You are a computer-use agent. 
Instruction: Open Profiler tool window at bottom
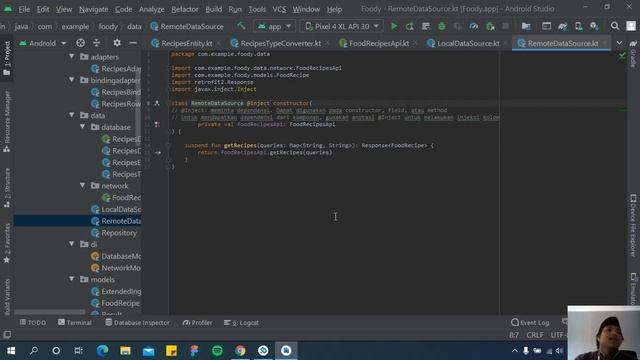198,322
